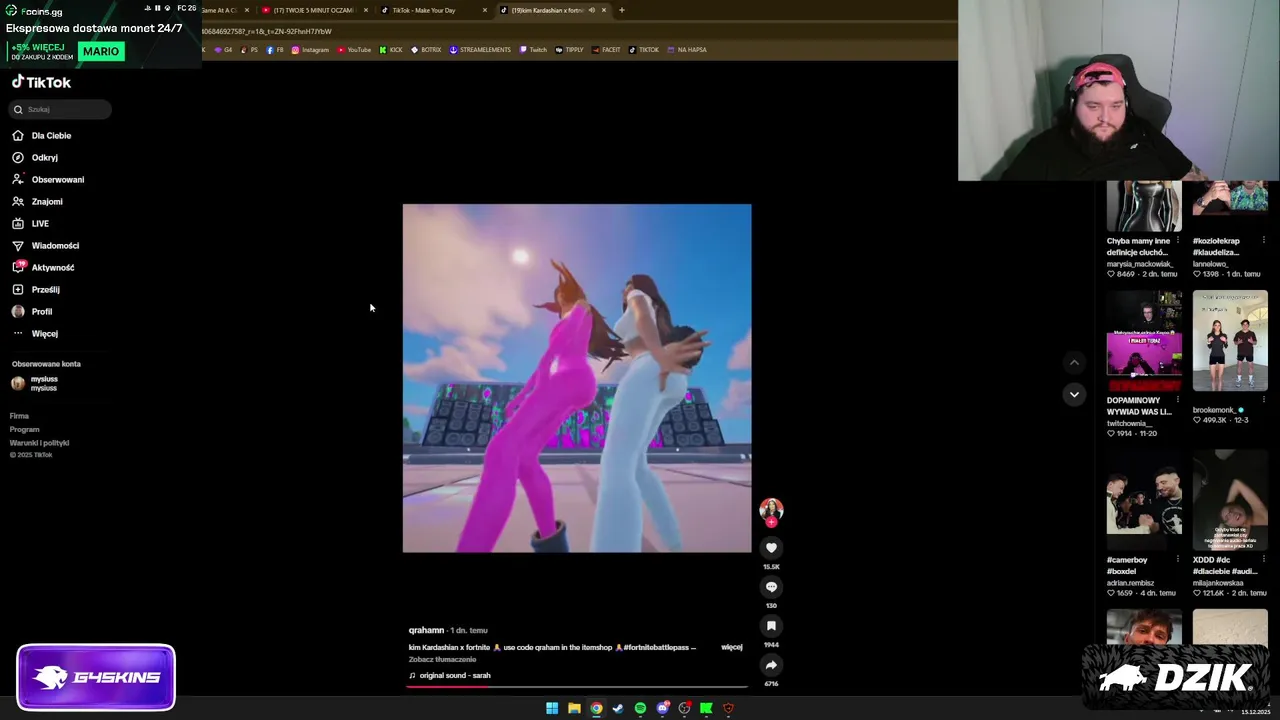This screenshot has width=1280, height=720.
Task: Open Windows Start menu
Action: (552, 708)
